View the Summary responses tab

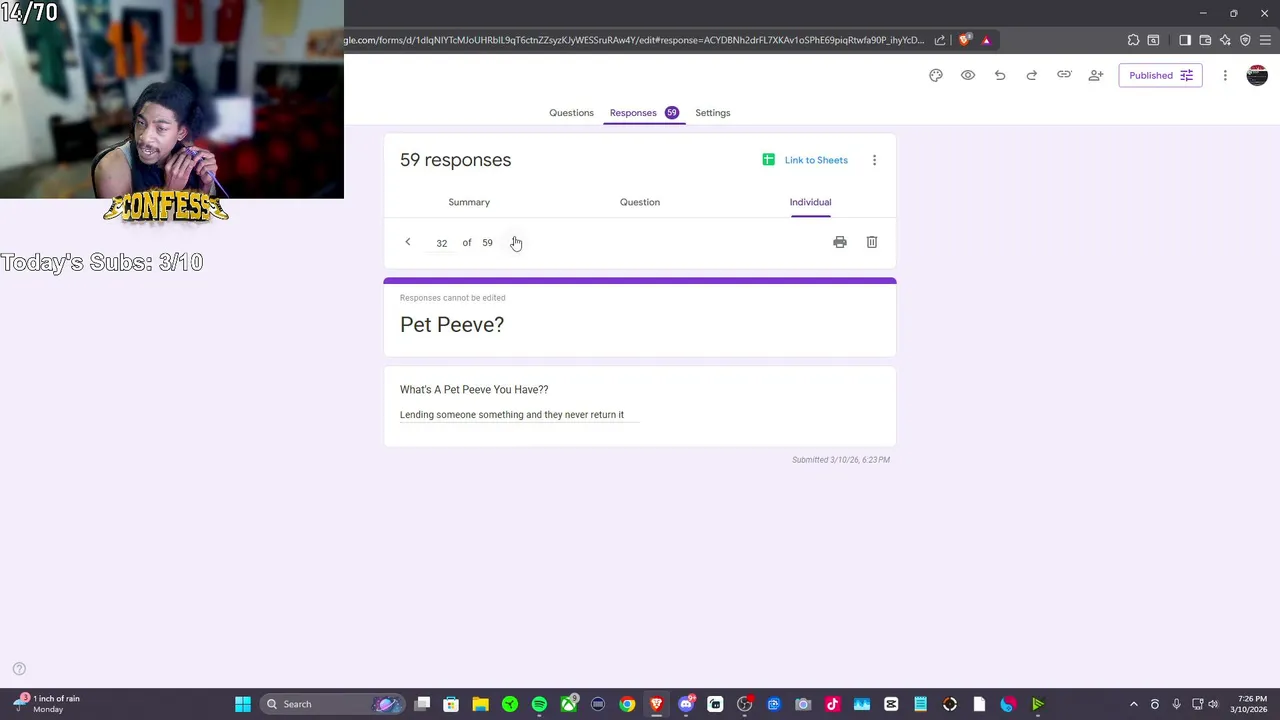click(469, 202)
